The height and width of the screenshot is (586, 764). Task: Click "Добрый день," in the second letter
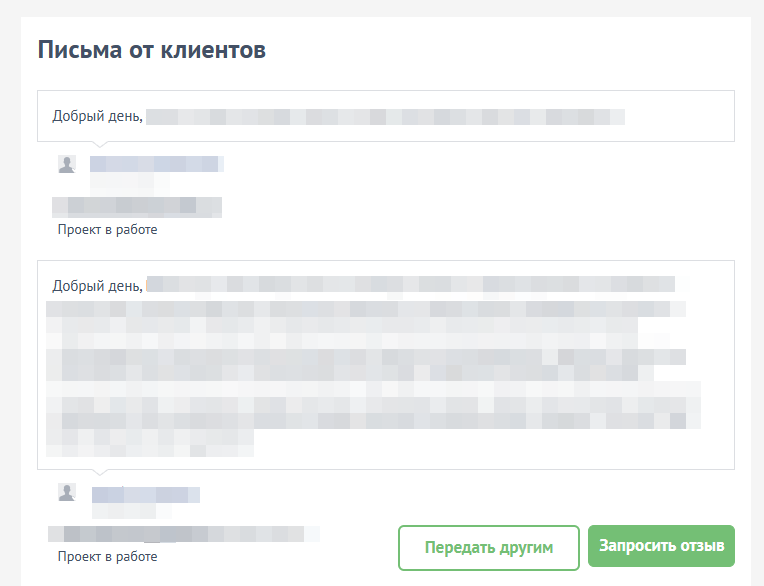click(98, 286)
